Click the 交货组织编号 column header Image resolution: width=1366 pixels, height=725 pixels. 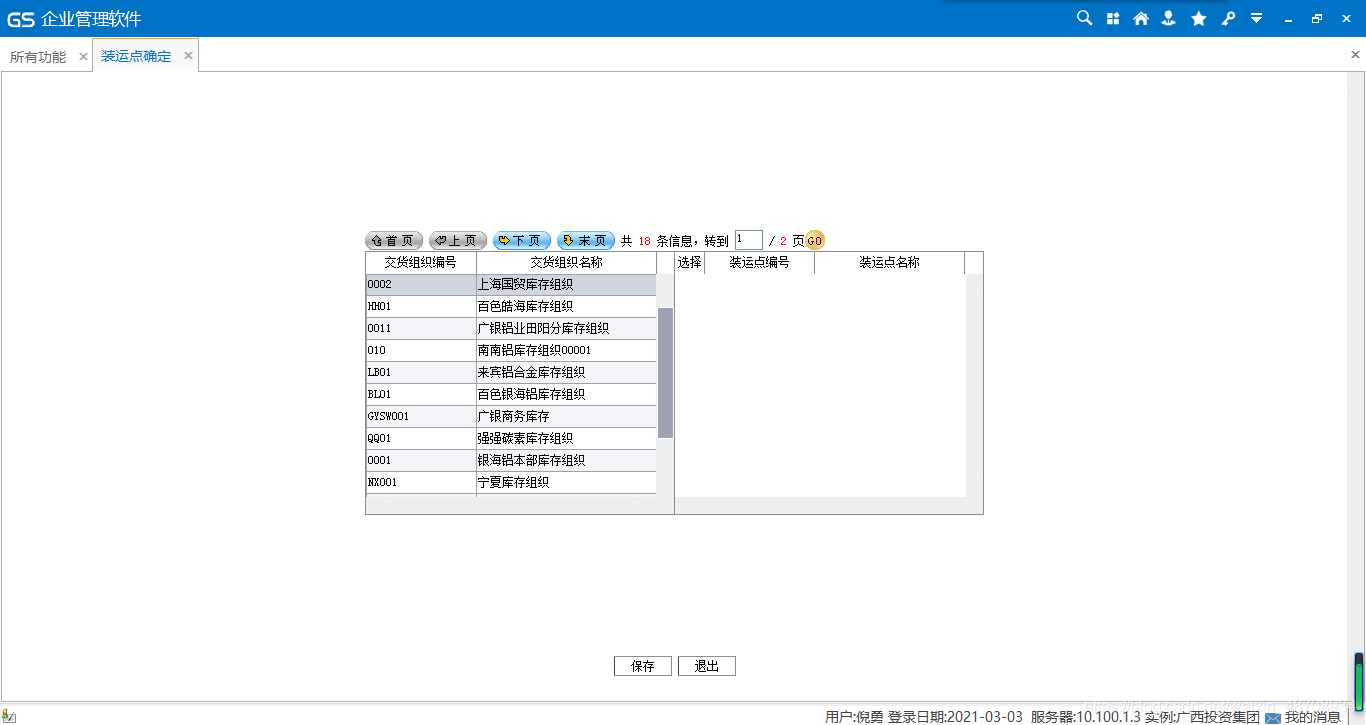(x=421, y=263)
